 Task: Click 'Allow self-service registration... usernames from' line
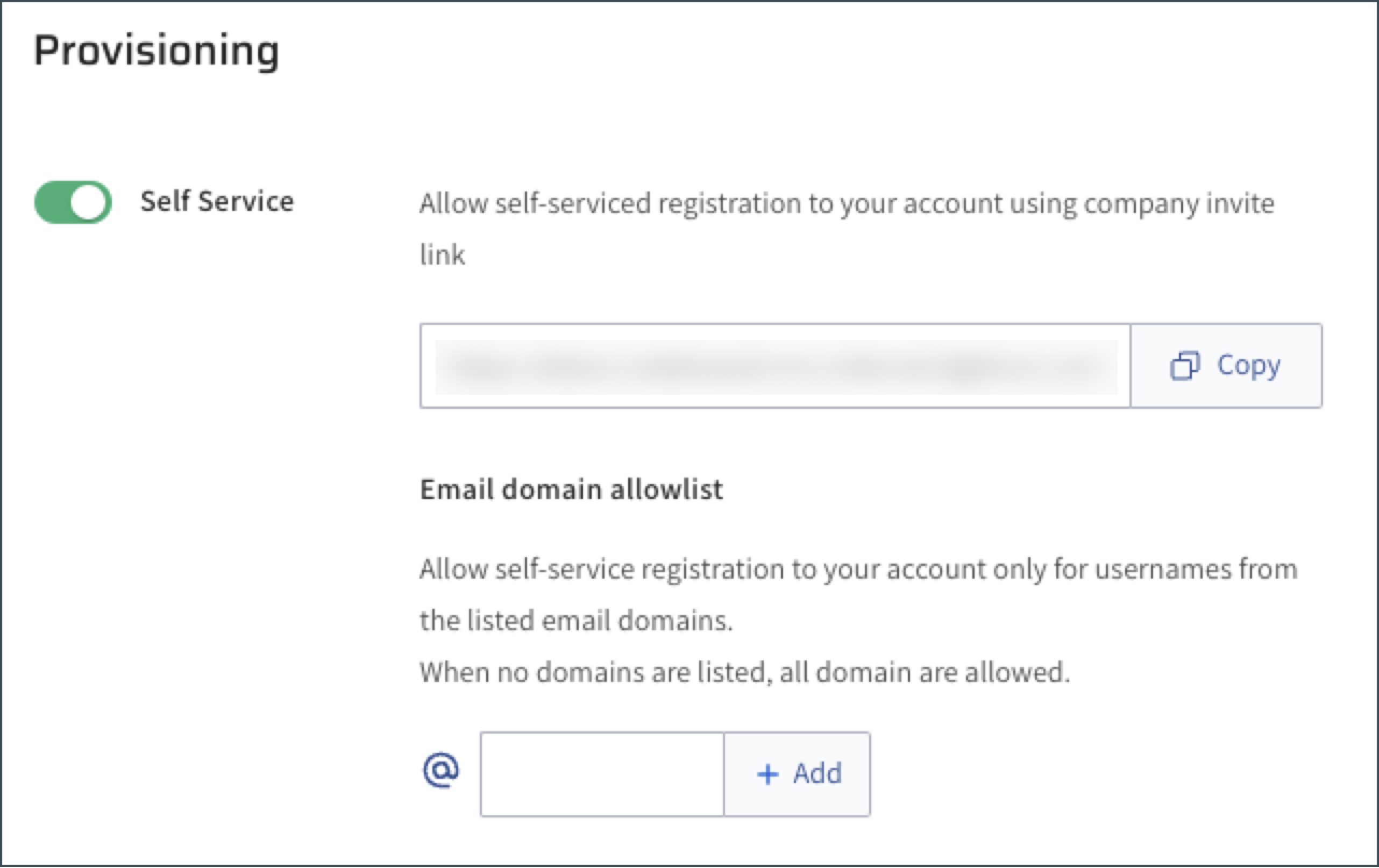coord(858,570)
